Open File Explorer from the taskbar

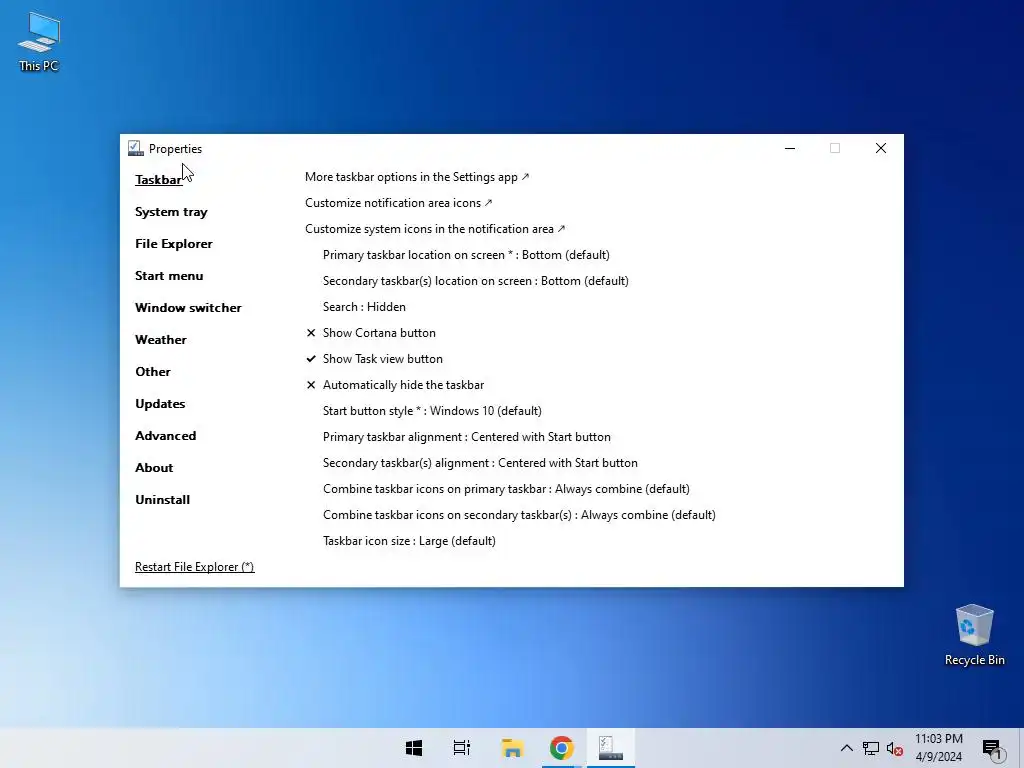(x=512, y=748)
